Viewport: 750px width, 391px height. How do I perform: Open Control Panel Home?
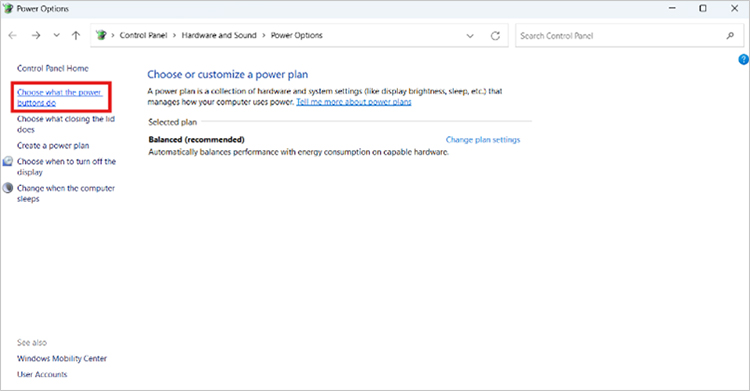coord(53,68)
